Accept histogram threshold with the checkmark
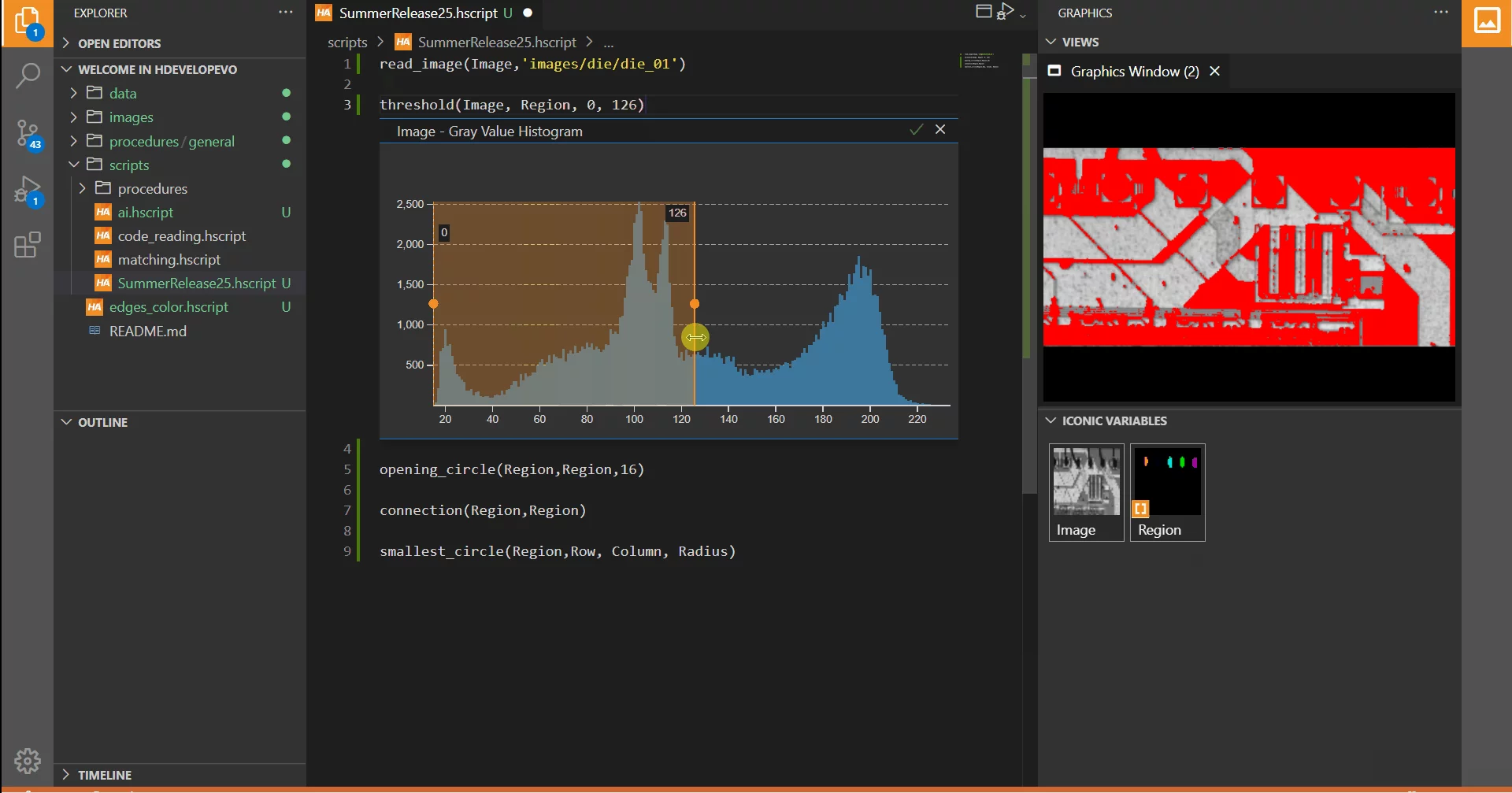 pos(916,130)
